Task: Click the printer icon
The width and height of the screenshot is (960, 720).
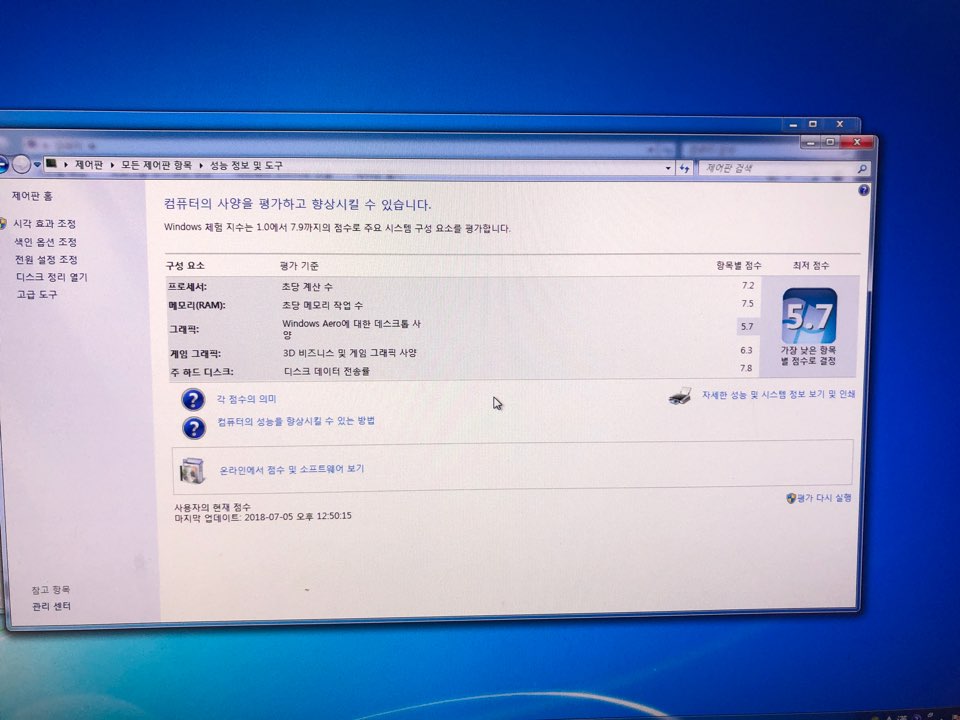Action: point(680,396)
